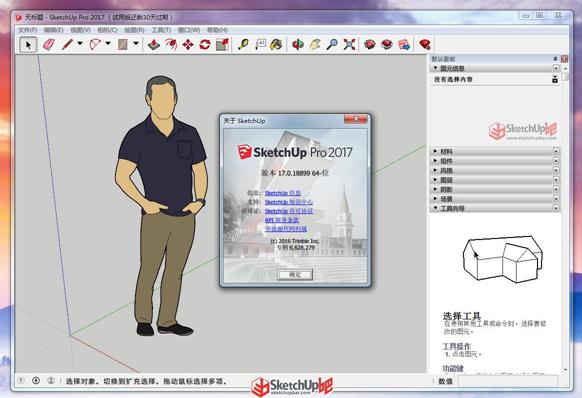Select the Rectangle shape tool
The image size is (582, 398).
click(123, 45)
